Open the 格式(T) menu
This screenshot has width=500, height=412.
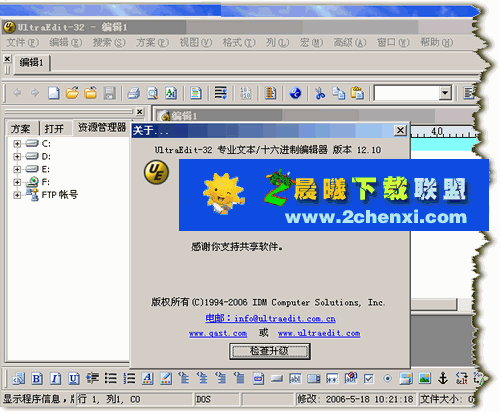[x=239, y=42]
